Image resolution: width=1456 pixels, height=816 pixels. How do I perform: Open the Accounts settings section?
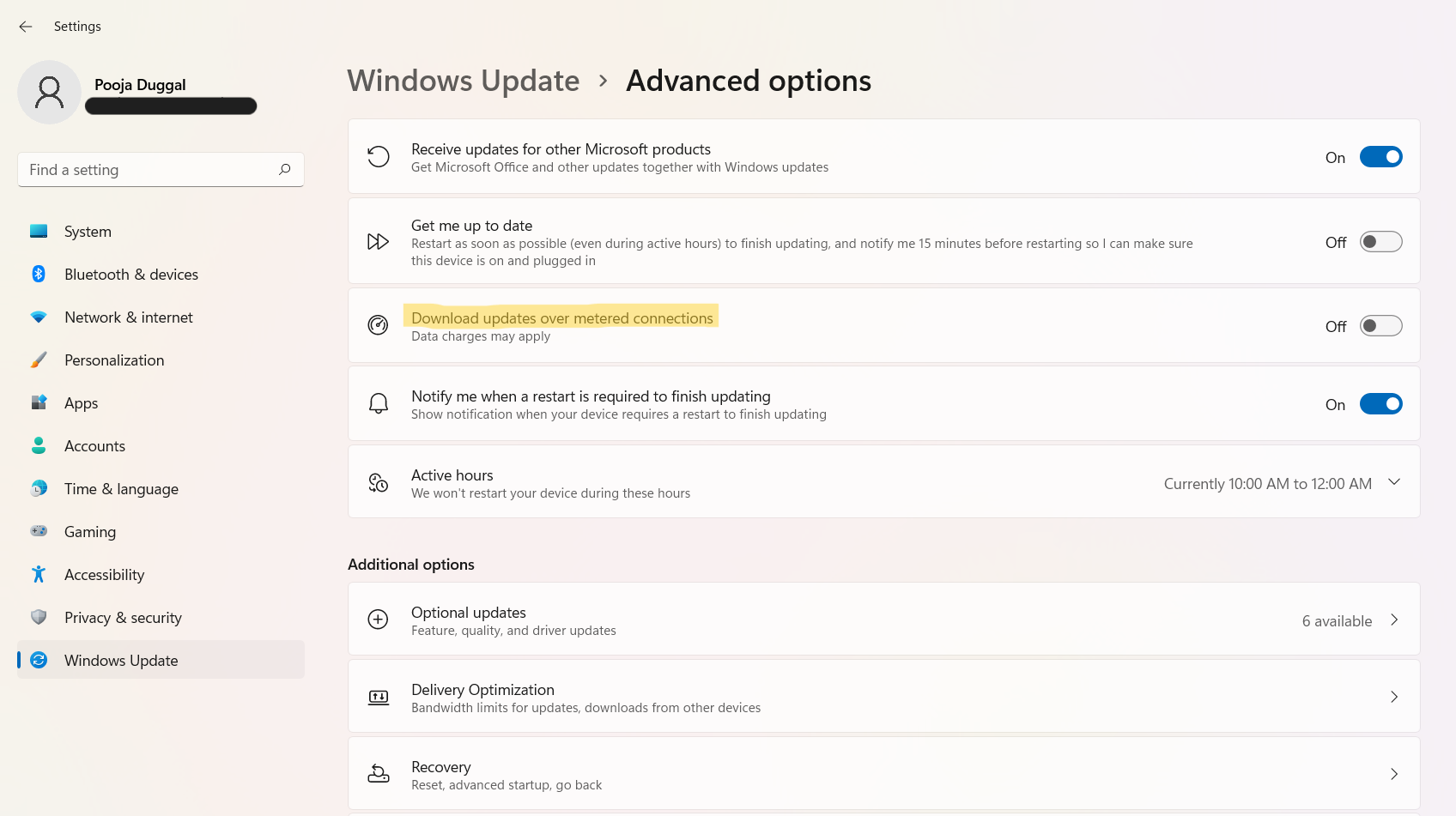click(94, 446)
